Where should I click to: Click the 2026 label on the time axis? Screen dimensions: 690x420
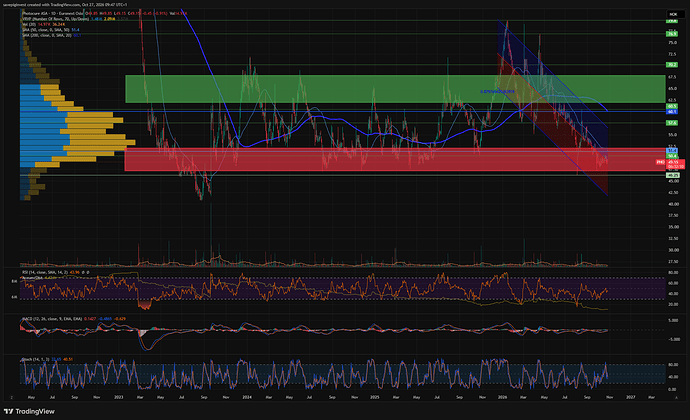point(502,397)
